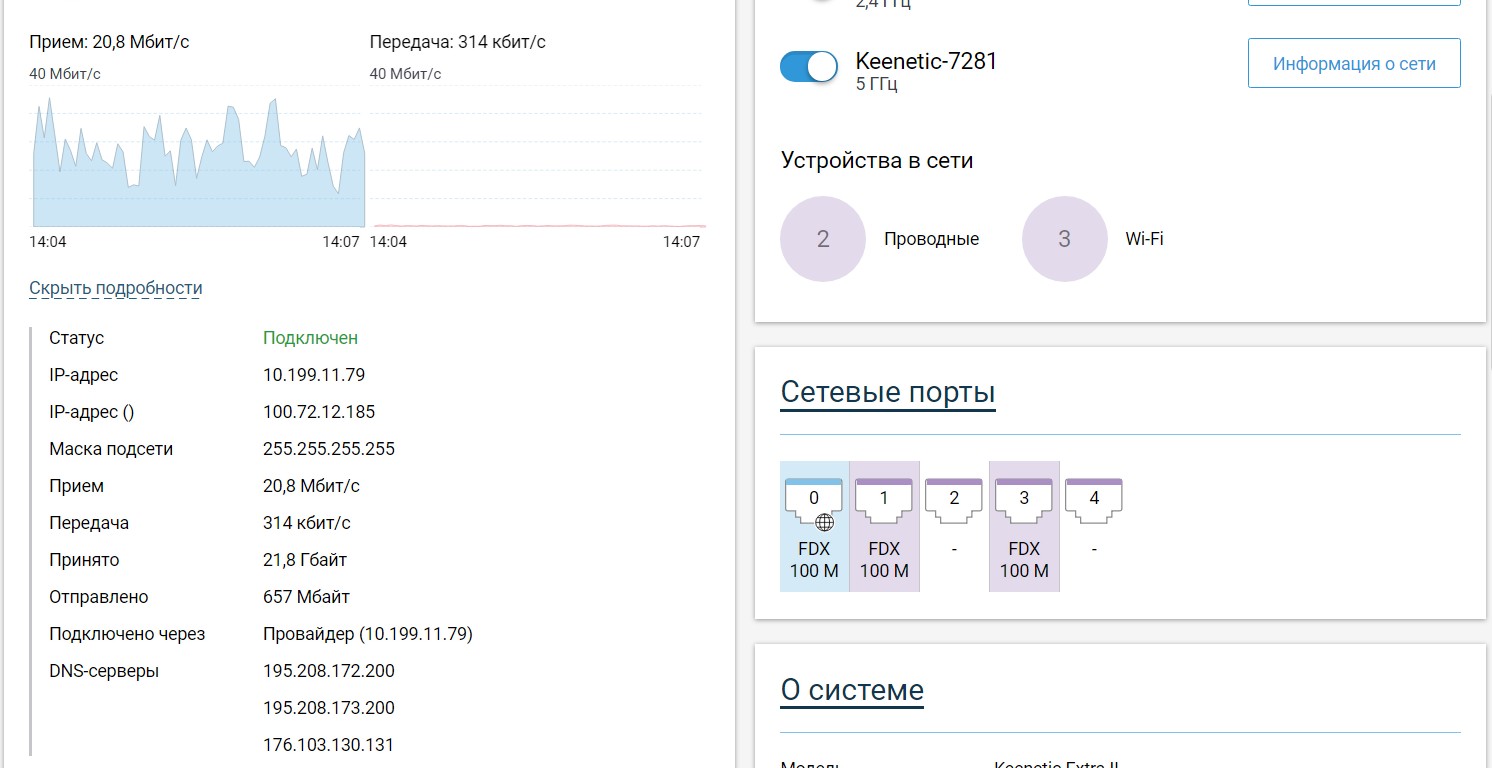The height and width of the screenshot is (768, 1492).
Task: Click the port 0 WAN icon
Action: point(814,504)
